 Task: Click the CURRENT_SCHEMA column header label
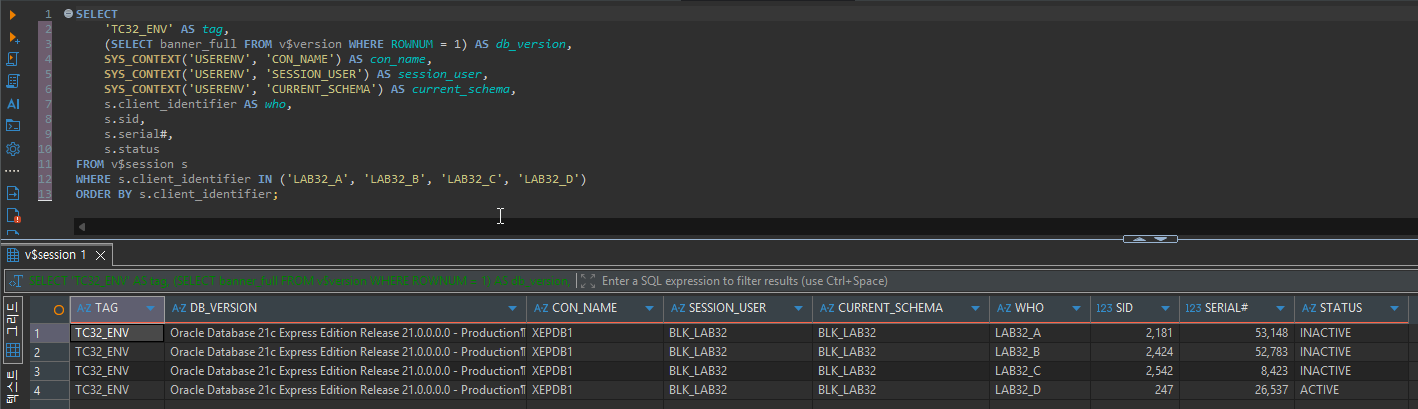coord(890,308)
